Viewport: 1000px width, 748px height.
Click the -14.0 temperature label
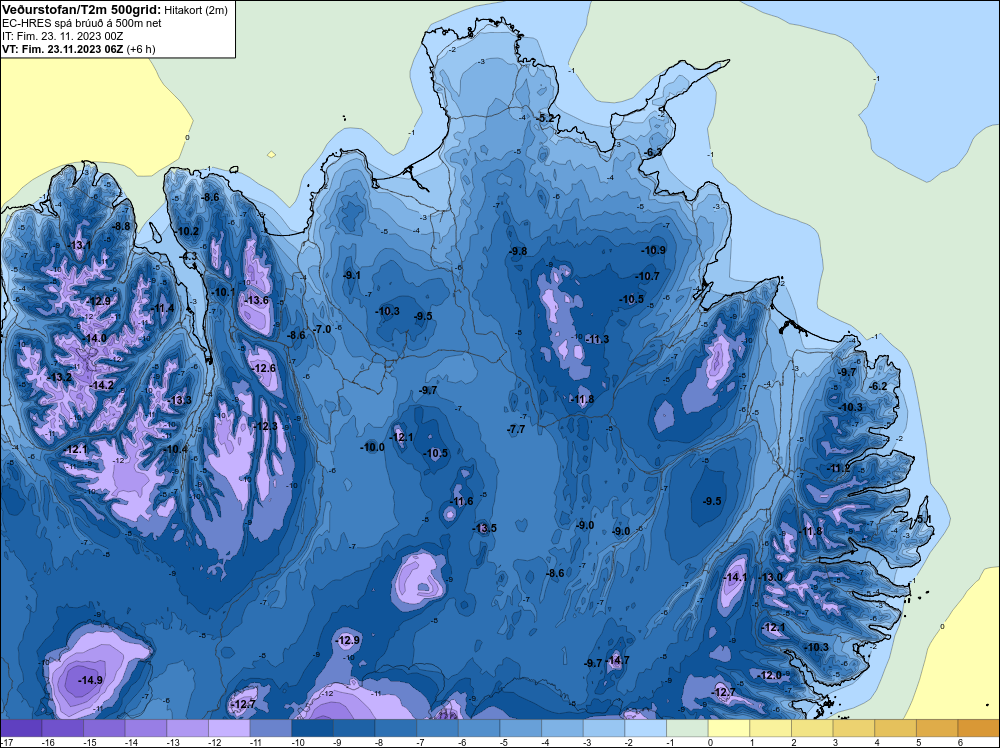coord(94,339)
